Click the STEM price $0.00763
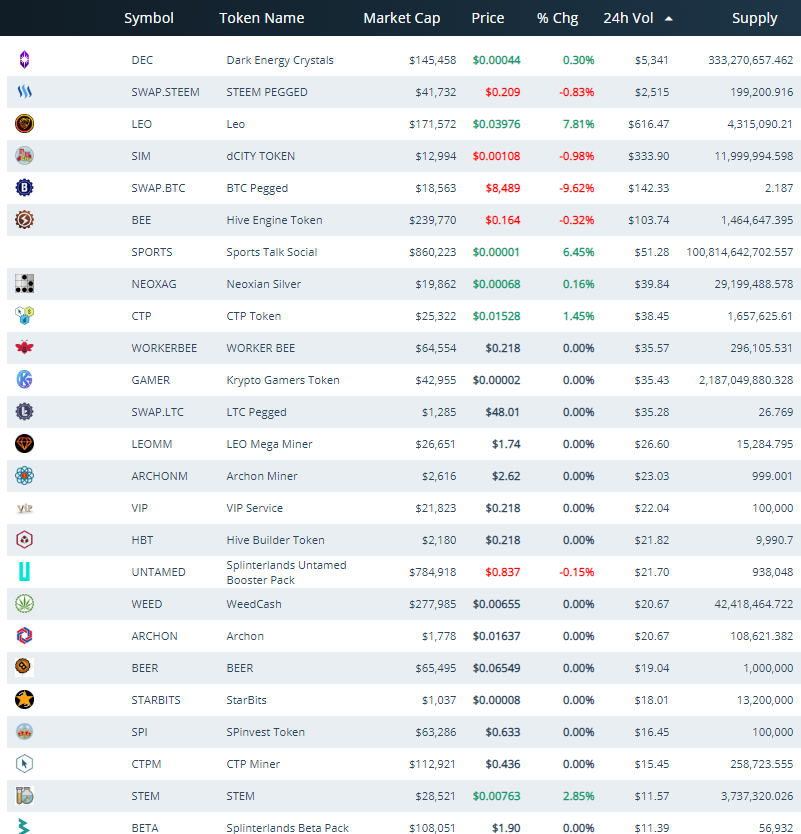 point(496,796)
